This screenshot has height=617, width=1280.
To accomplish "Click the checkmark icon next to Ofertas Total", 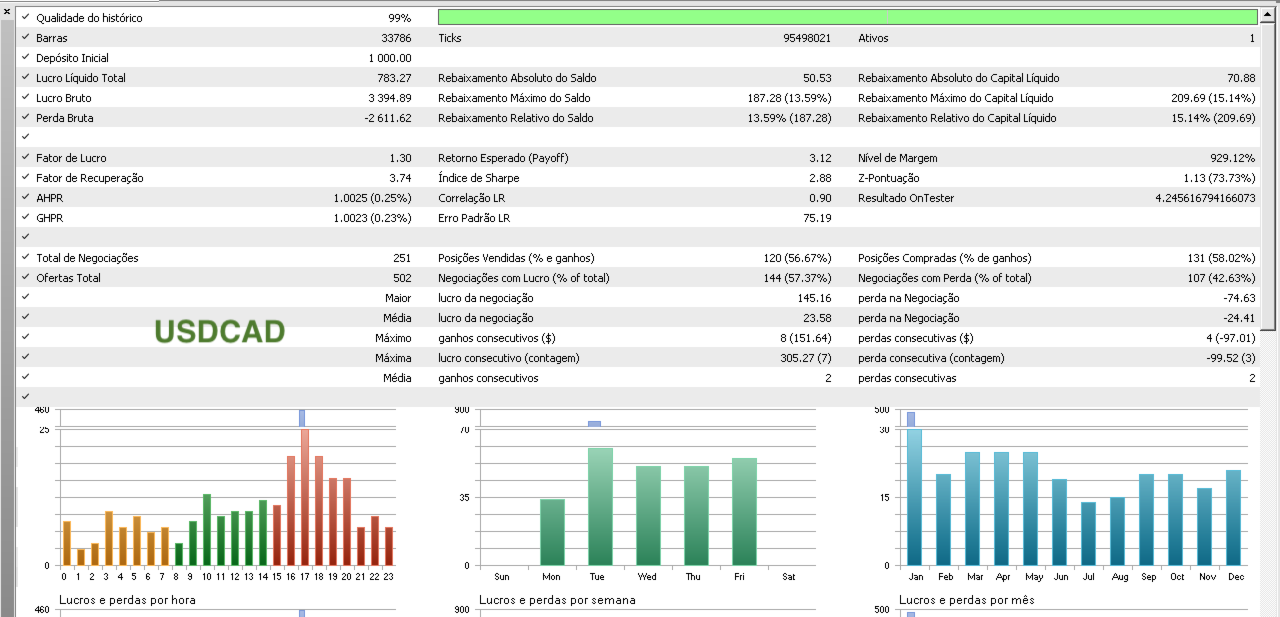I will pos(25,278).
